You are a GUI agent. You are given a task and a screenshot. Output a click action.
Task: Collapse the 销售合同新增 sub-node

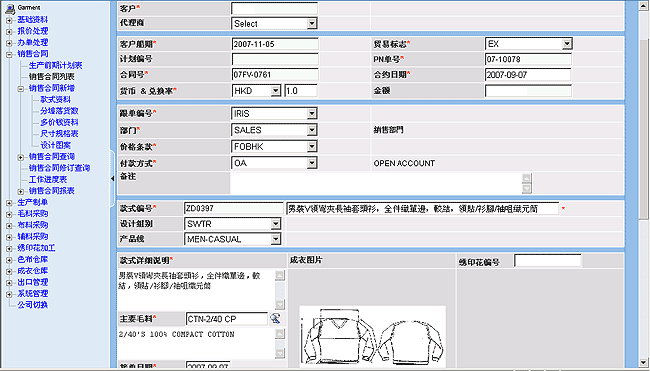(x=21, y=88)
